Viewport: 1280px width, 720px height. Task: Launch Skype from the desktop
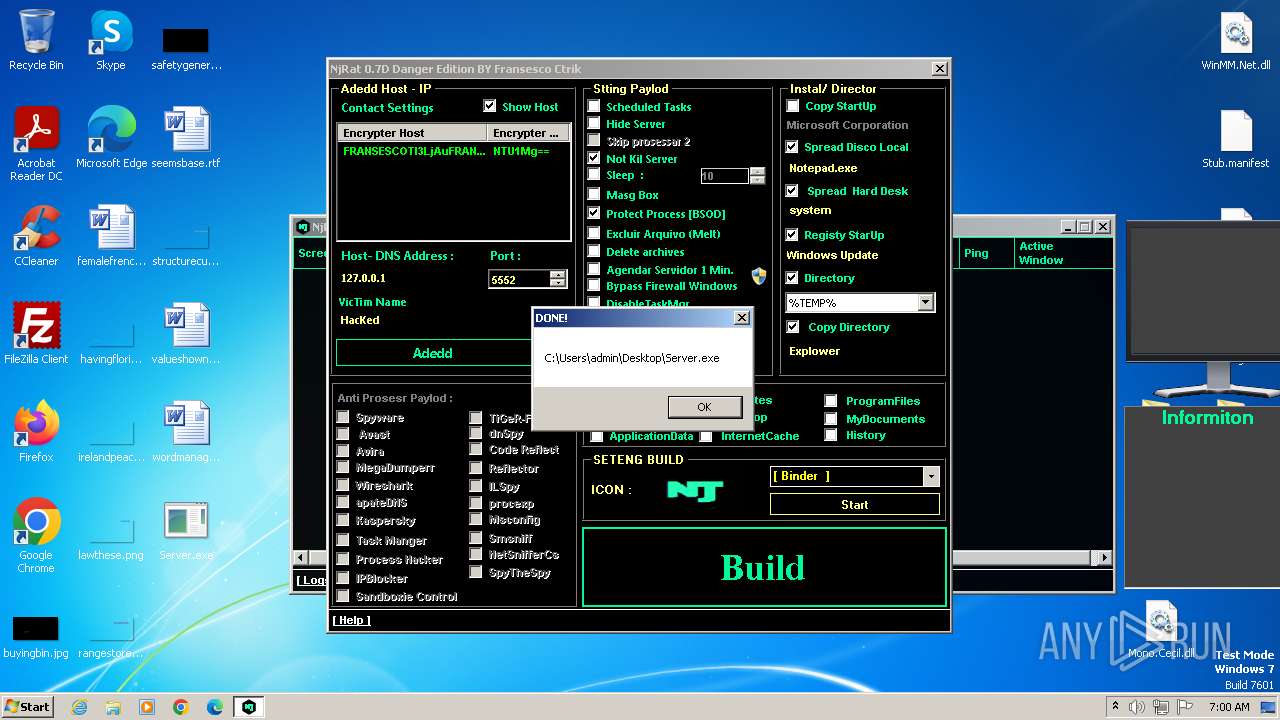(110, 40)
